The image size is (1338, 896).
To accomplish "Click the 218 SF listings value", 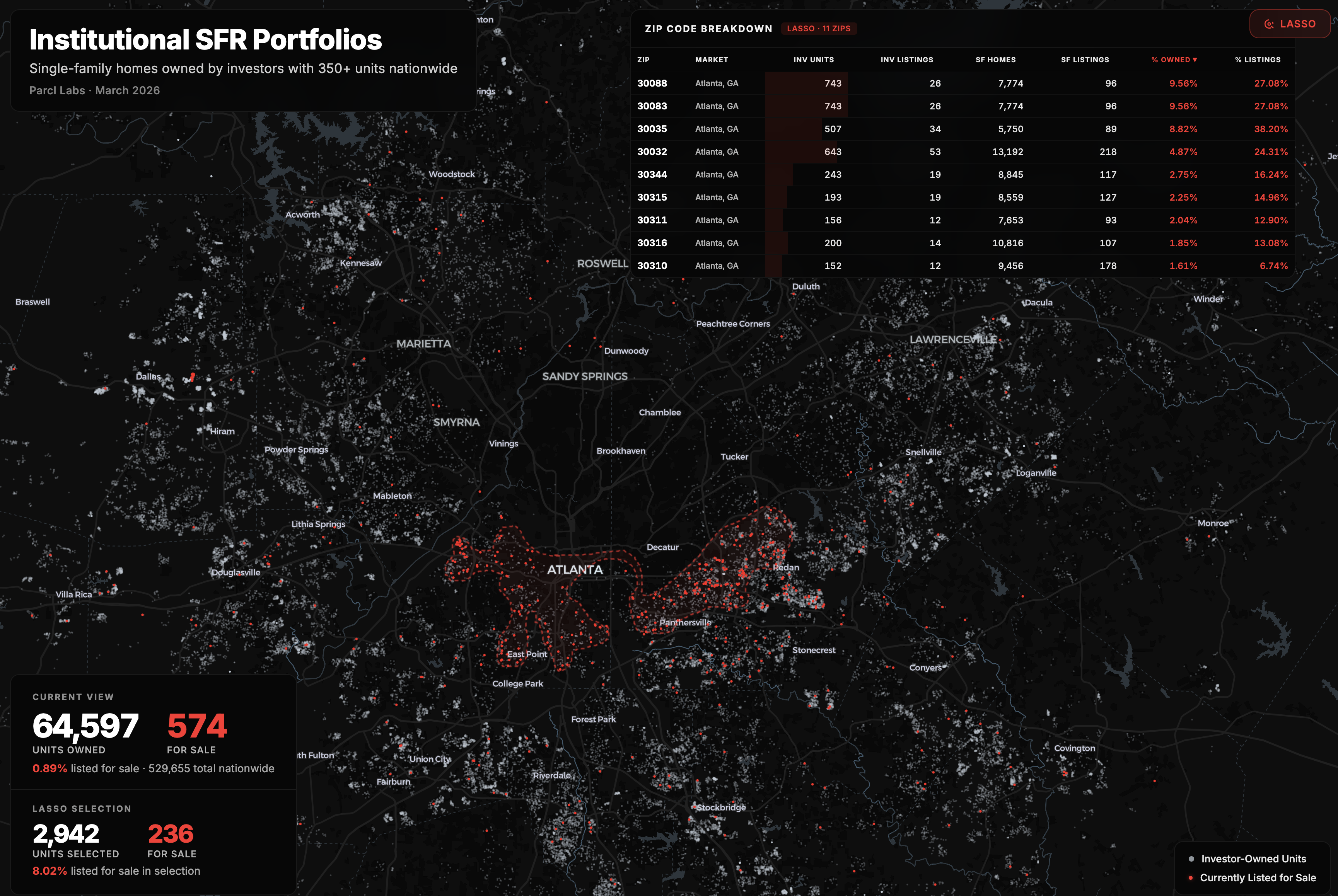I will coord(1108,152).
